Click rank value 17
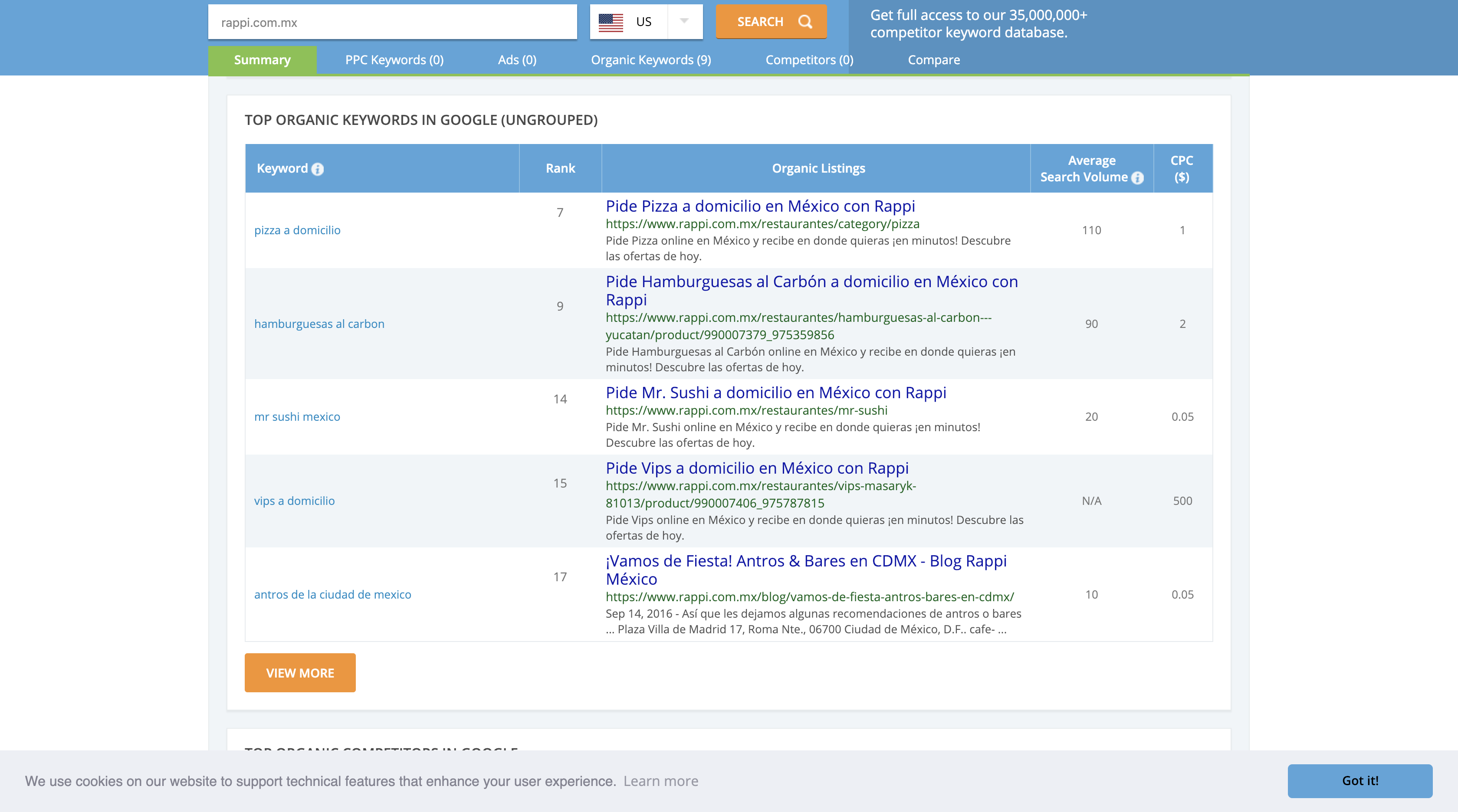This screenshot has width=1458, height=812. 560,577
